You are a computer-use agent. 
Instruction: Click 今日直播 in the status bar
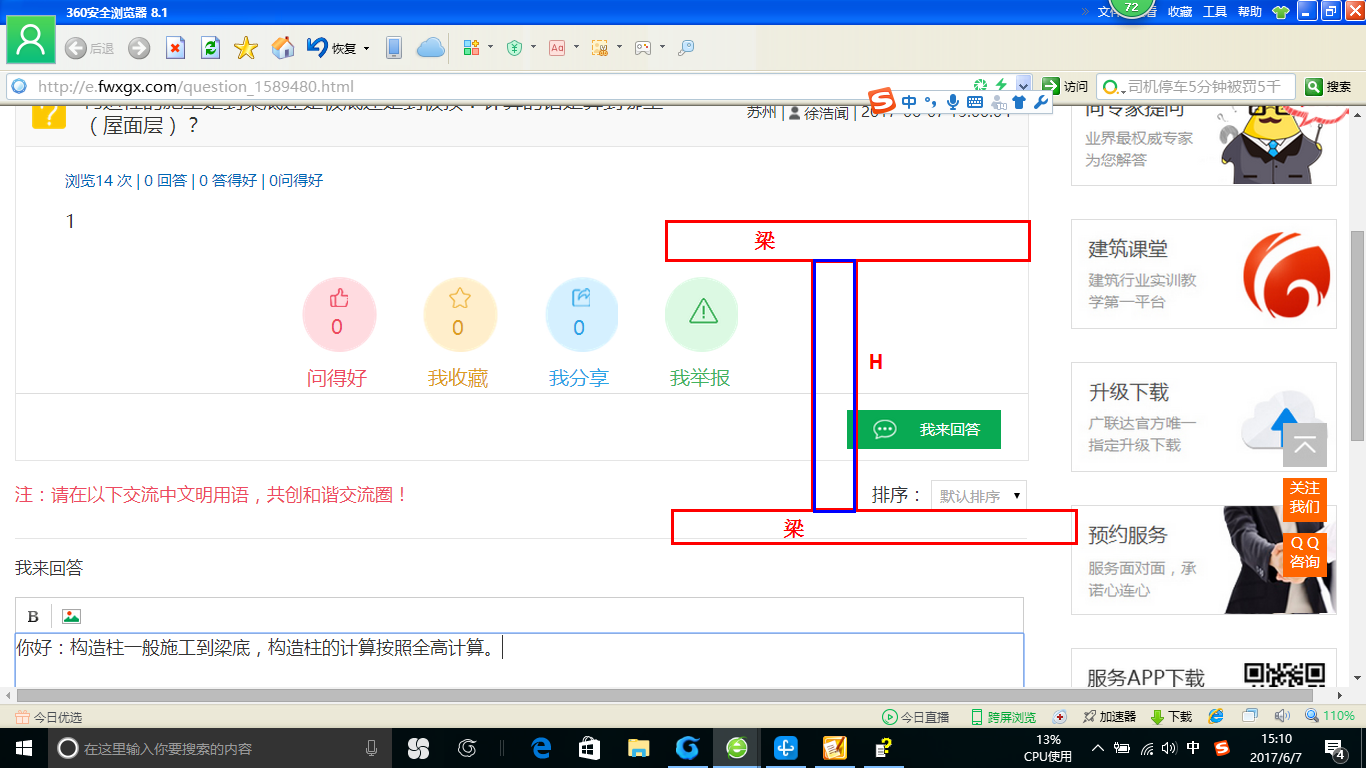[x=915, y=717]
